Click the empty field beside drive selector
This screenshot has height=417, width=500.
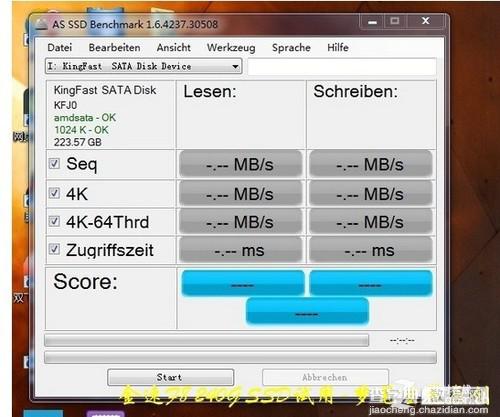coord(342,67)
